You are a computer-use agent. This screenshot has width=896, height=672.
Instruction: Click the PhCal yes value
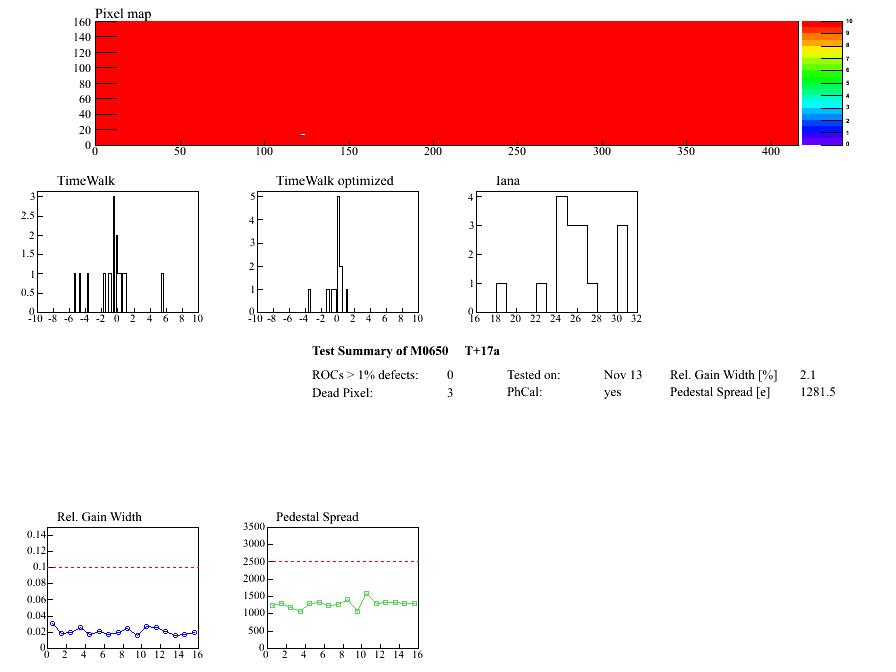[x=612, y=393]
